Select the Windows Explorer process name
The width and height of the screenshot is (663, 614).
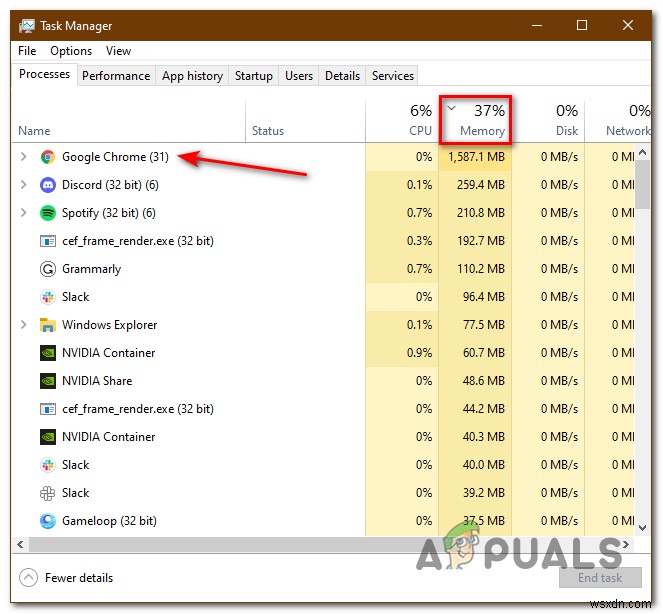point(110,325)
